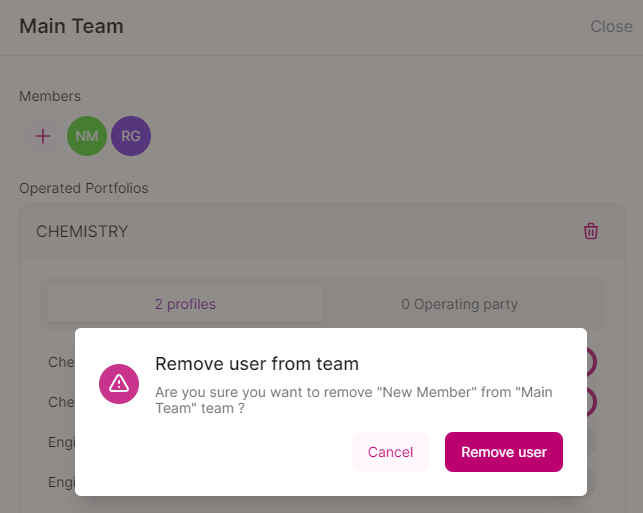Click the Main Team panel title
The width and height of the screenshot is (643, 513).
[x=71, y=27]
